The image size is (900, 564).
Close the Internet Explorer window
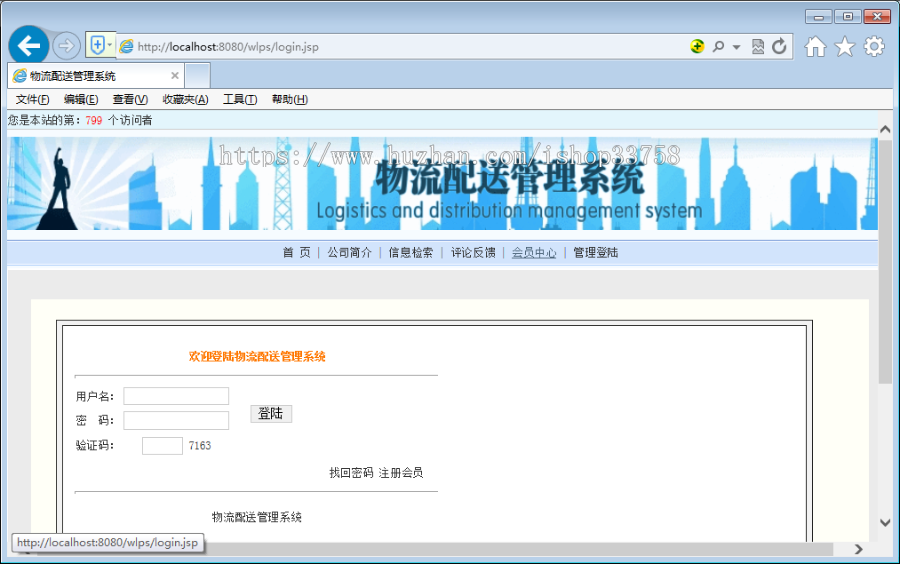pos(877,17)
